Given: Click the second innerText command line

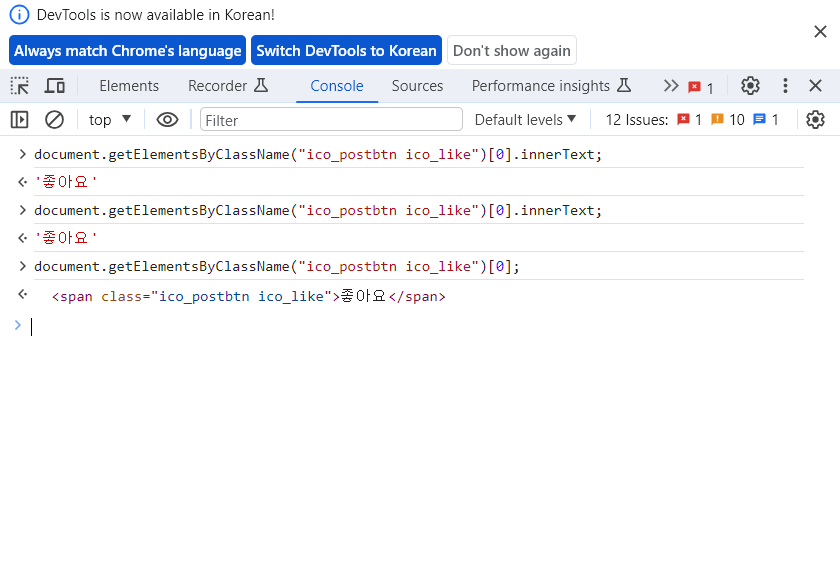Looking at the screenshot, I should [318, 210].
